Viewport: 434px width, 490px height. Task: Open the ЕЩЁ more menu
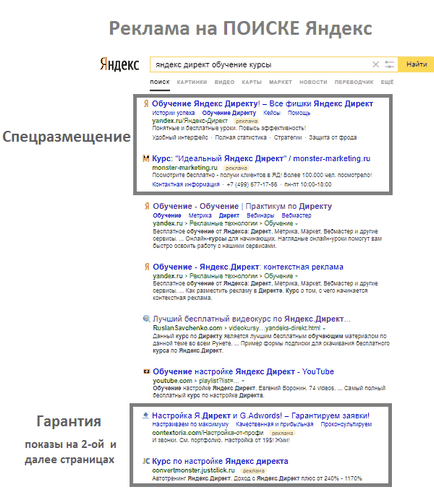[387, 82]
